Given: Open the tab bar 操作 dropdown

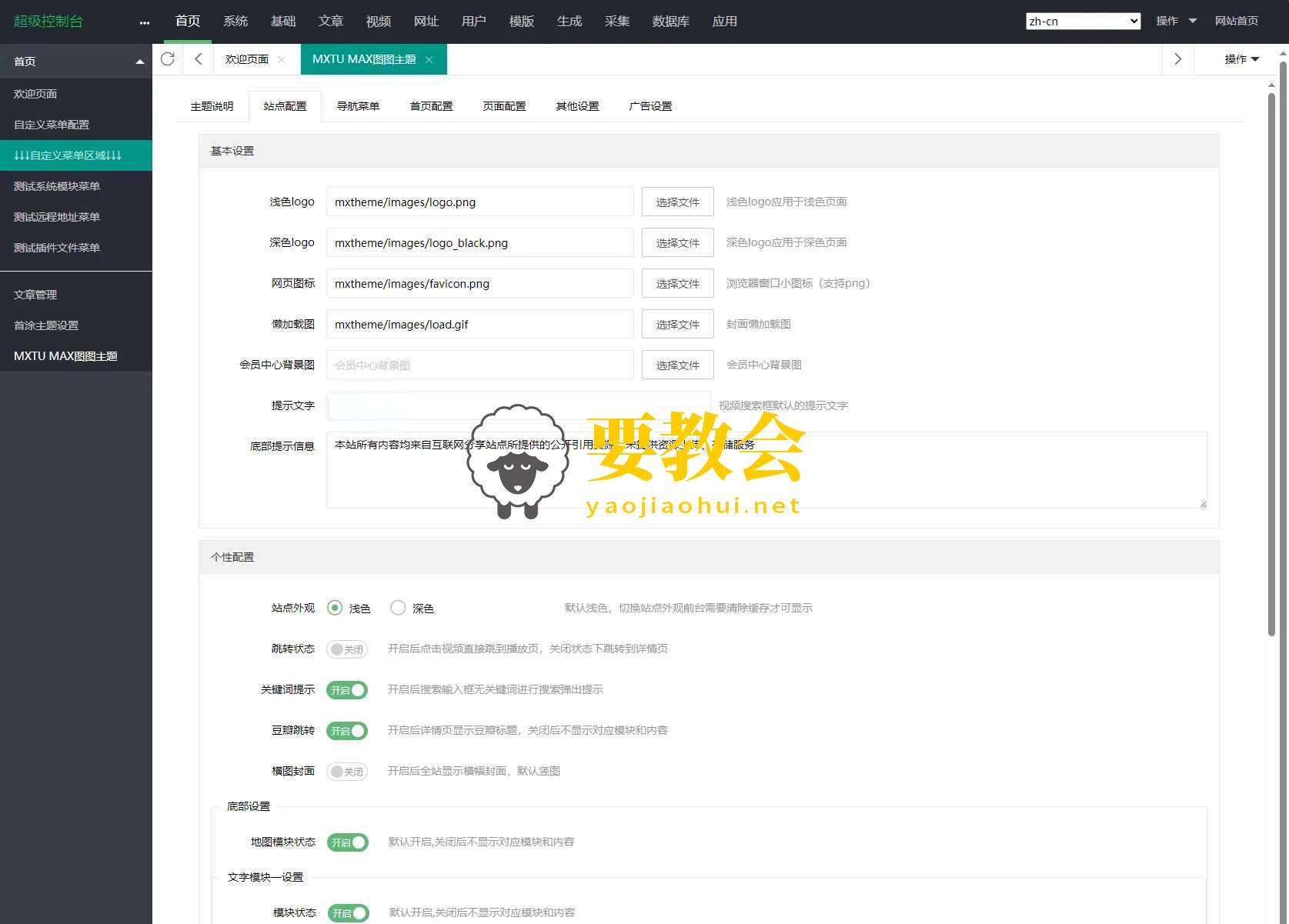Looking at the screenshot, I should pyautogui.click(x=1242, y=59).
